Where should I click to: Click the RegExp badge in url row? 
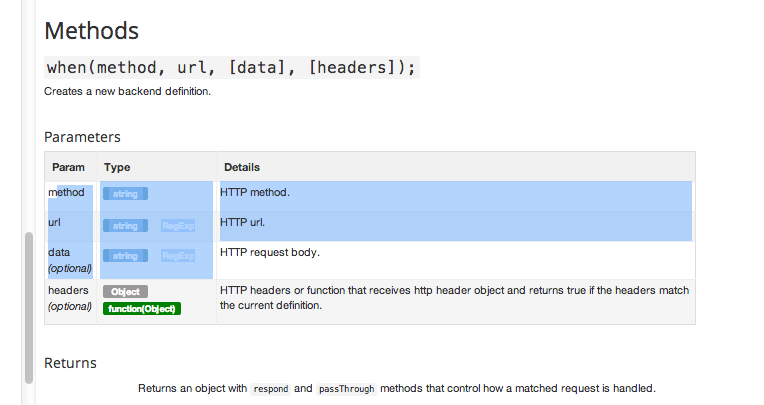[178, 226]
